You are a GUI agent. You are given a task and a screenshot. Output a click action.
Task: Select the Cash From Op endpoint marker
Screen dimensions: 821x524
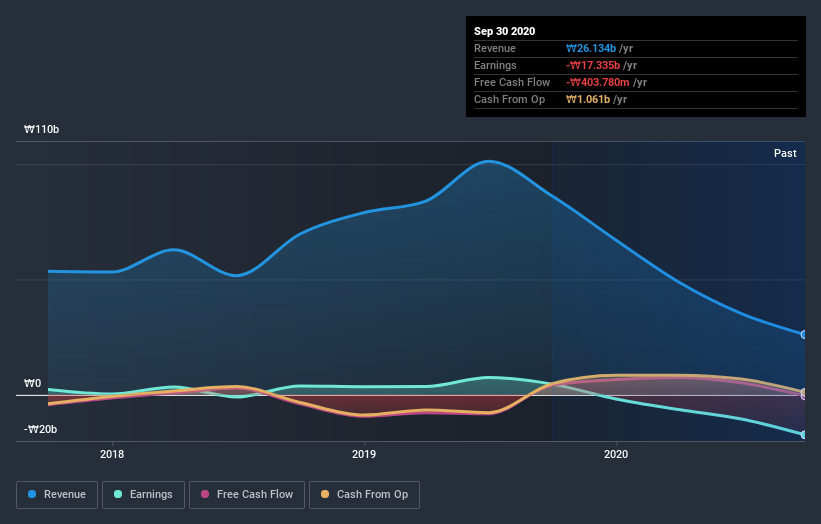point(804,392)
